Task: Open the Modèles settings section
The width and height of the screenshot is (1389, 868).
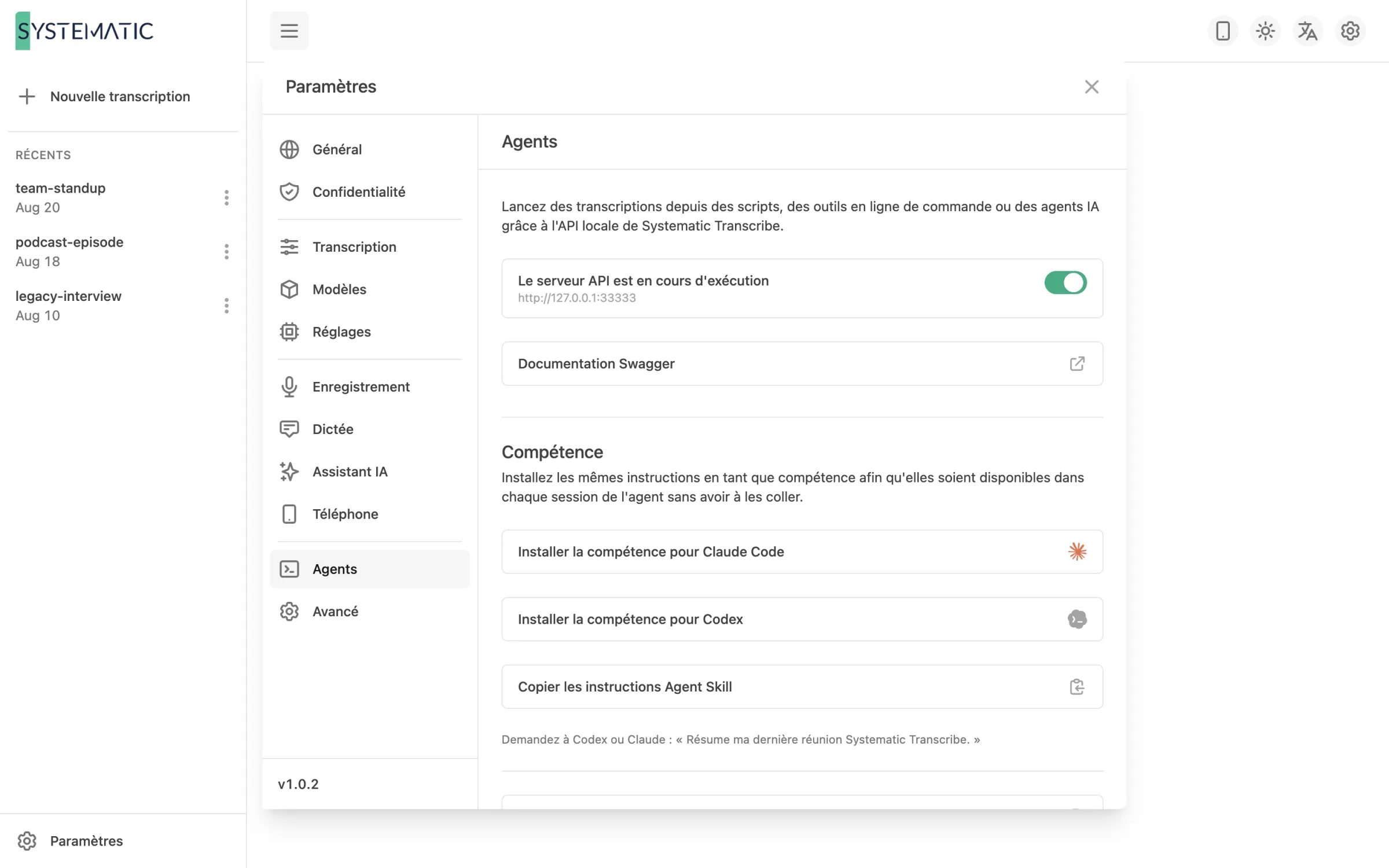Action: (x=370, y=289)
